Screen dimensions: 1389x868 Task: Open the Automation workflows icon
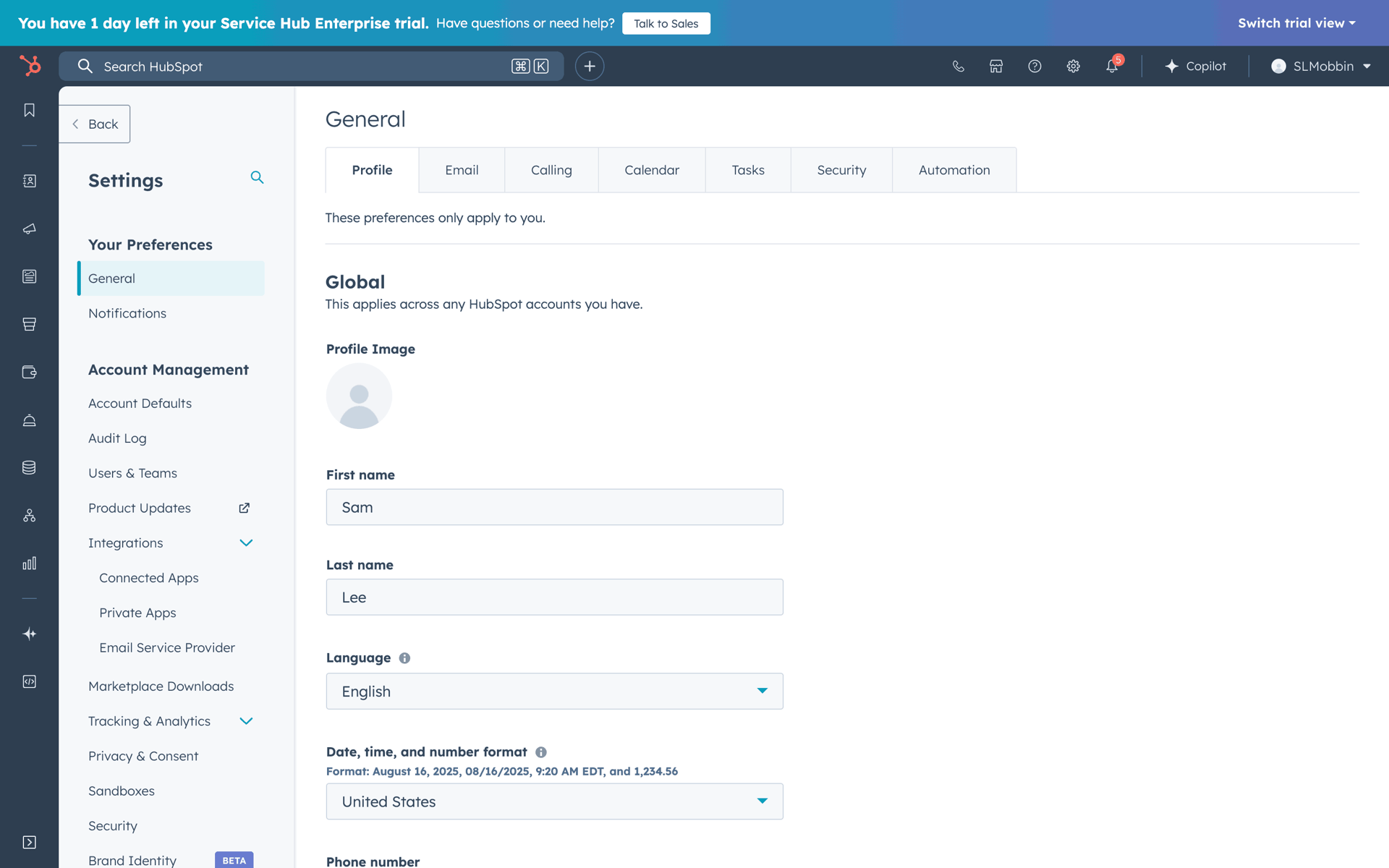29,516
